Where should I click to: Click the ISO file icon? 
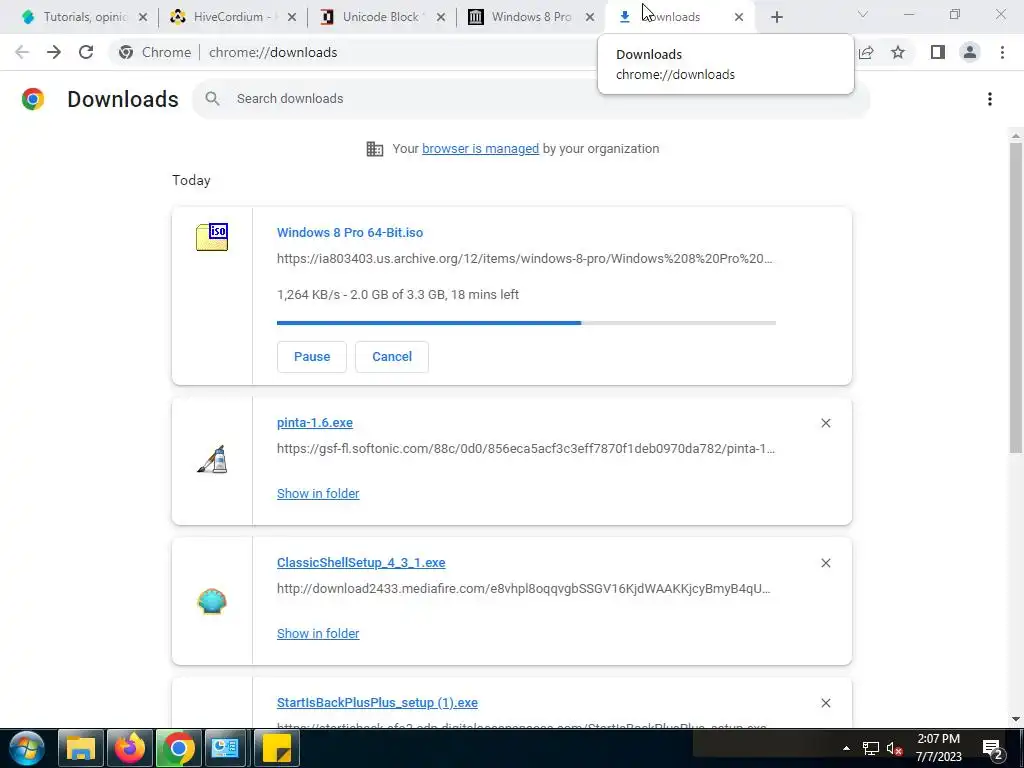click(212, 236)
